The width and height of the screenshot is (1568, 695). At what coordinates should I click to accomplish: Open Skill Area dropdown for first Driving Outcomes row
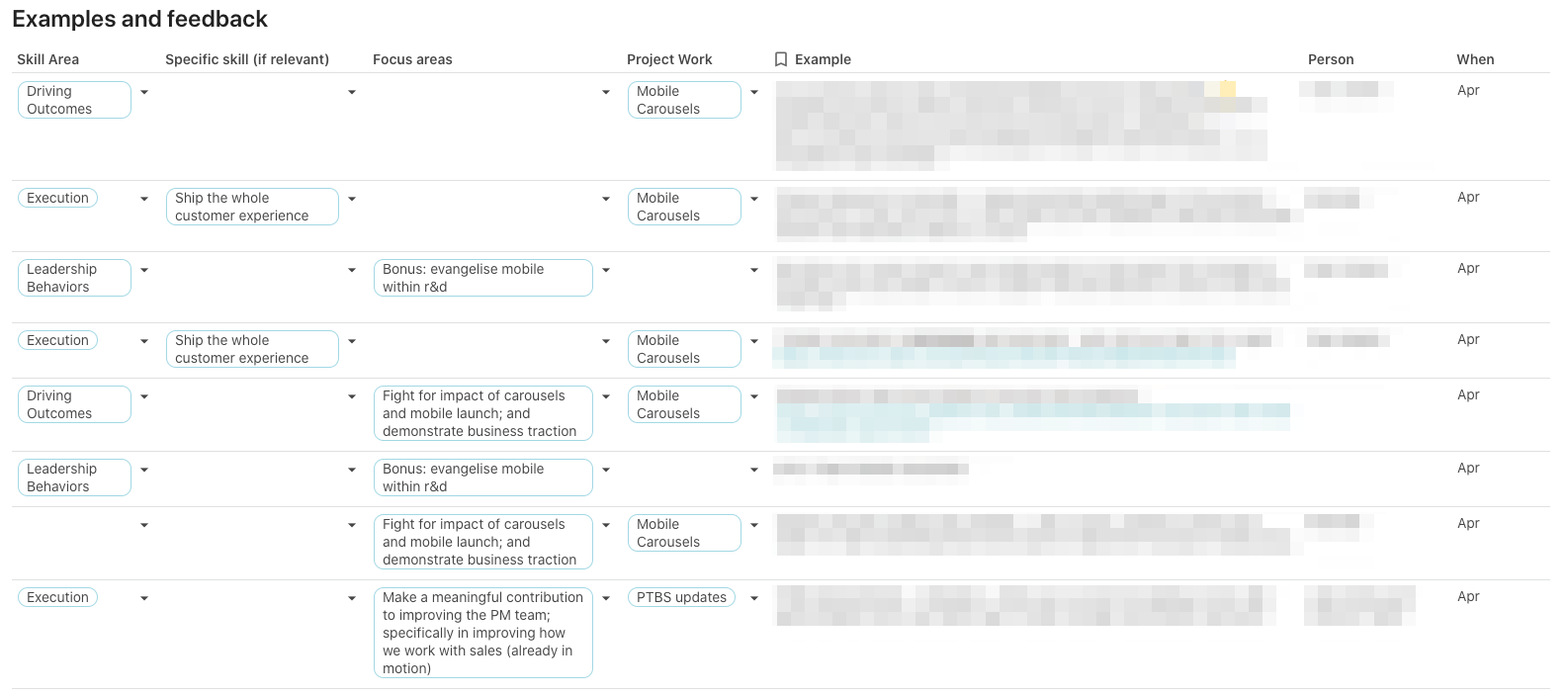144,92
